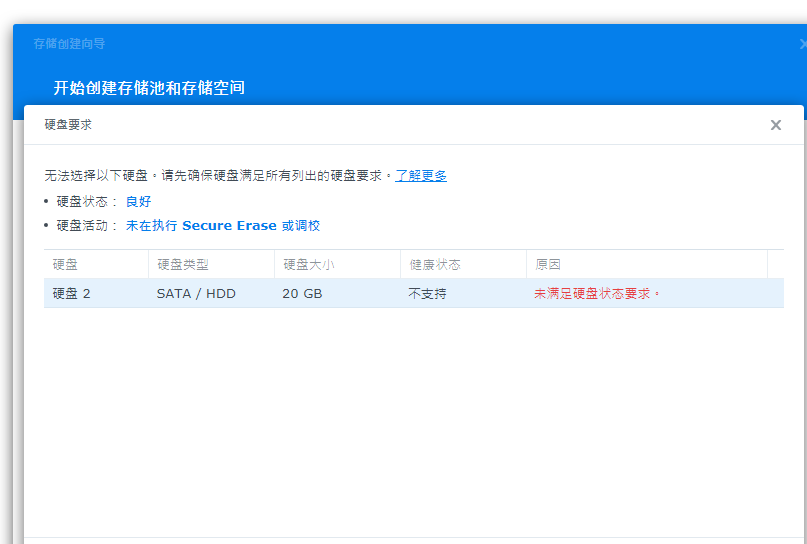The image size is (807, 544).
Task: Sort by 硬盘类型 column header
Action: pos(183,265)
